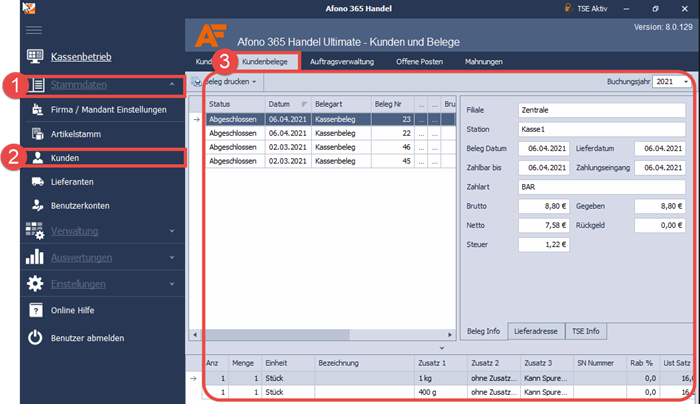The height and width of the screenshot is (404, 700).
Task: Open the Beleg drucken dropdown arrow
Action: tap(254, 82)
